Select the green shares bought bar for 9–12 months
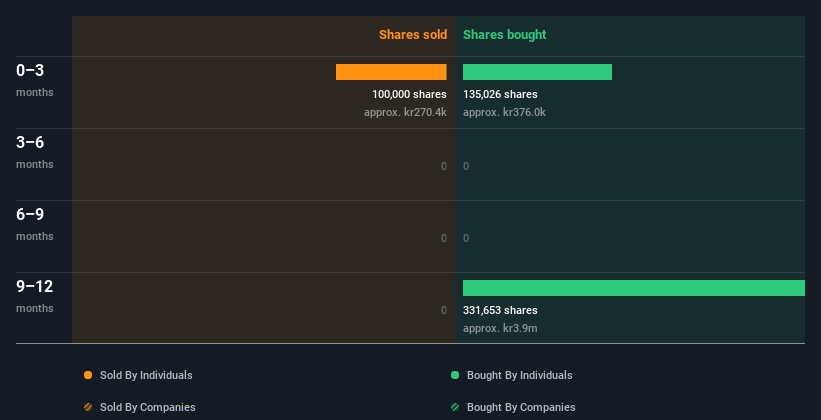 coord(634,288)
